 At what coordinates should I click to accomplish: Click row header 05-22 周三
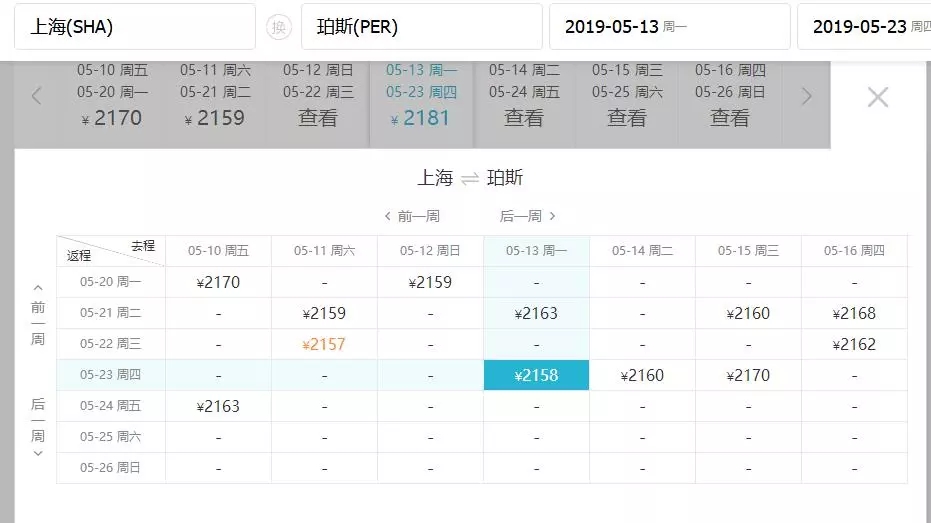(x=111, y=344)
